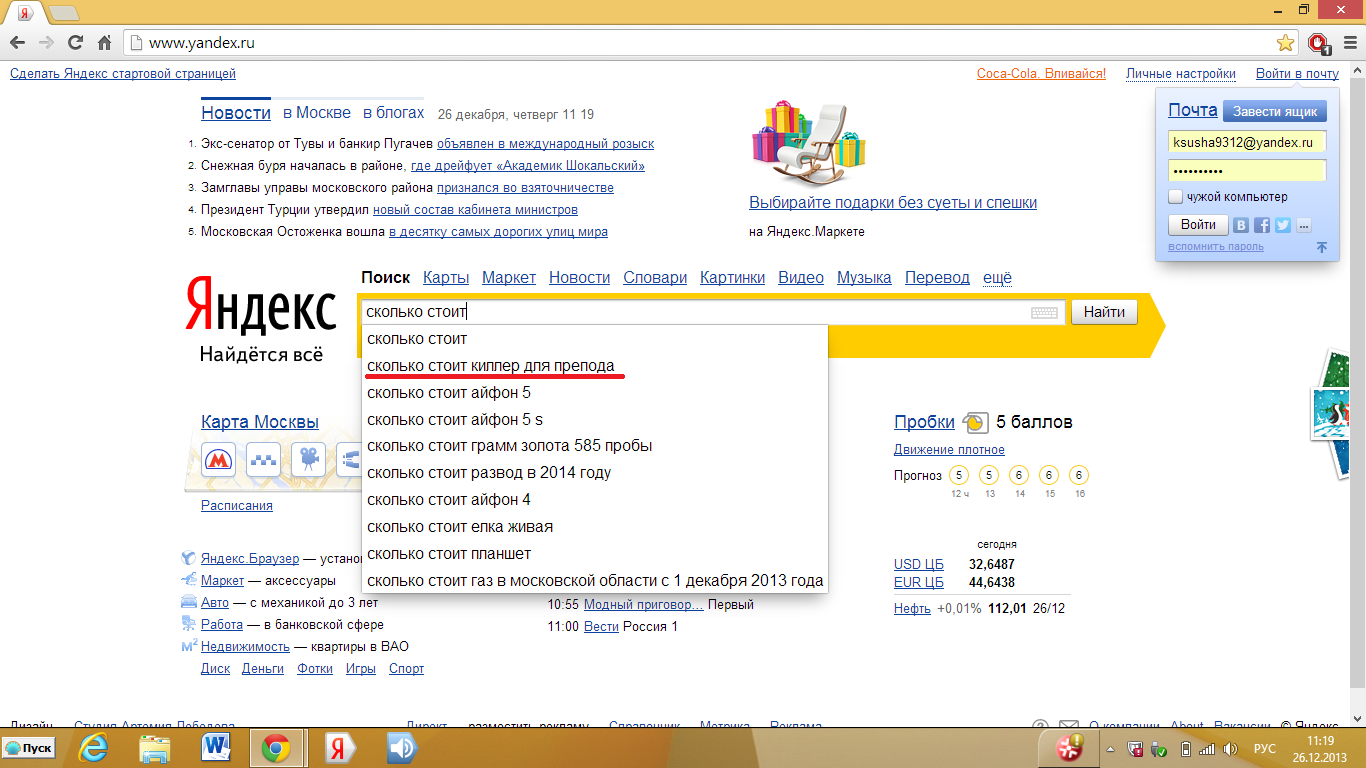This screenshot has width=1366, height=768.
Task: Bookmark the page with the star icon
Action: click(1285, 43)
